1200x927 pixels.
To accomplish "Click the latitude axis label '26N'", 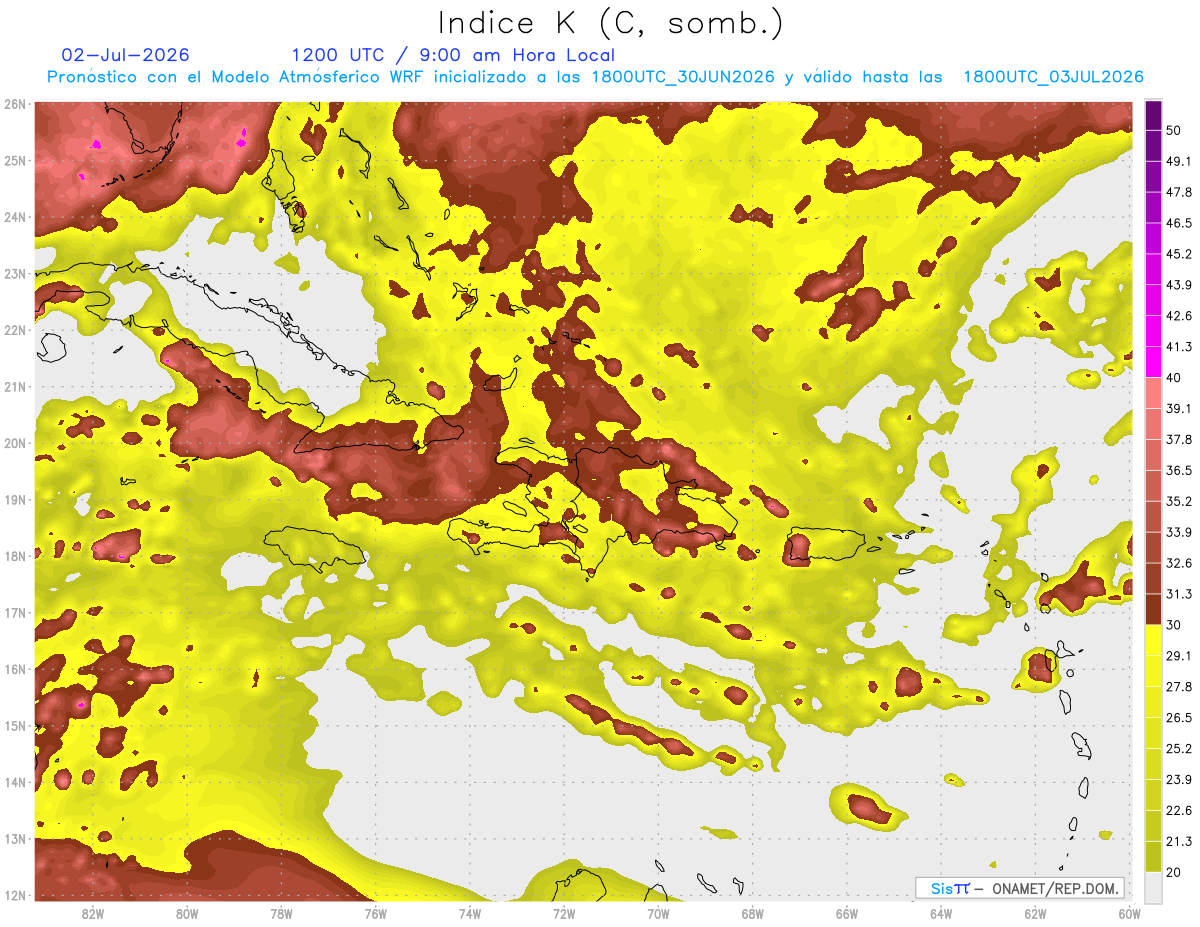I will [14, 104].
